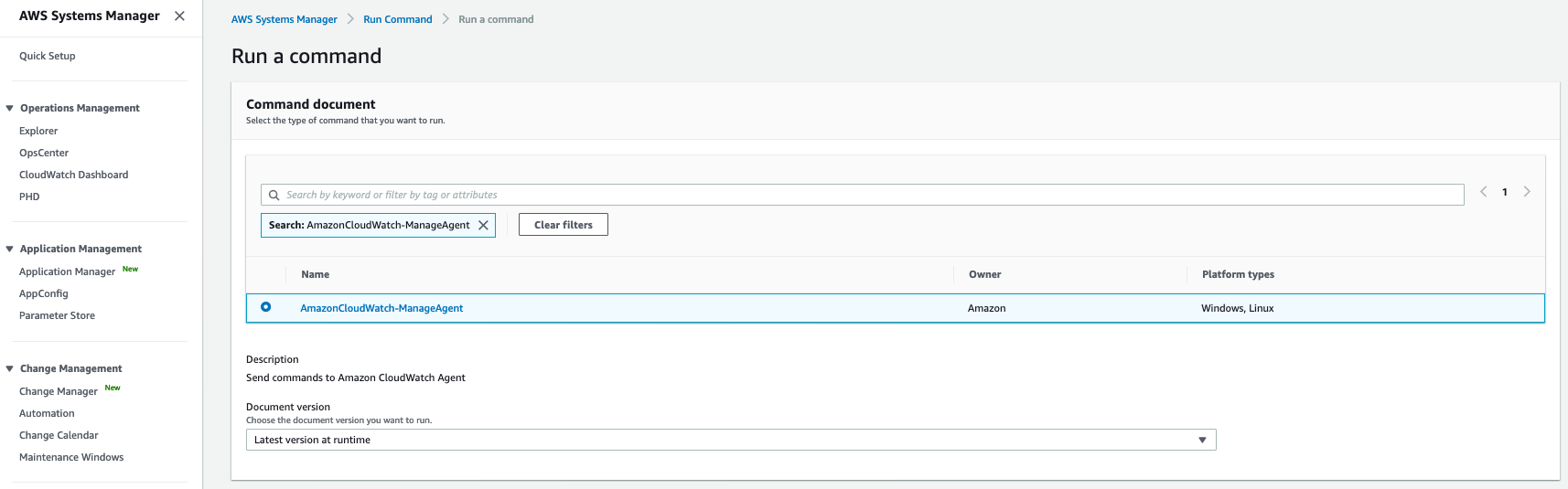The height and width of the screenshot is (489, 1568).
Task: Click the Amazon owner cell
Action: click(x=987, y=308)
